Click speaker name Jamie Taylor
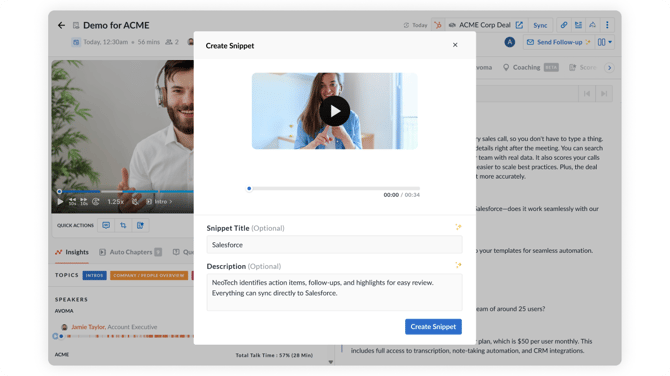 pos(88,327)
